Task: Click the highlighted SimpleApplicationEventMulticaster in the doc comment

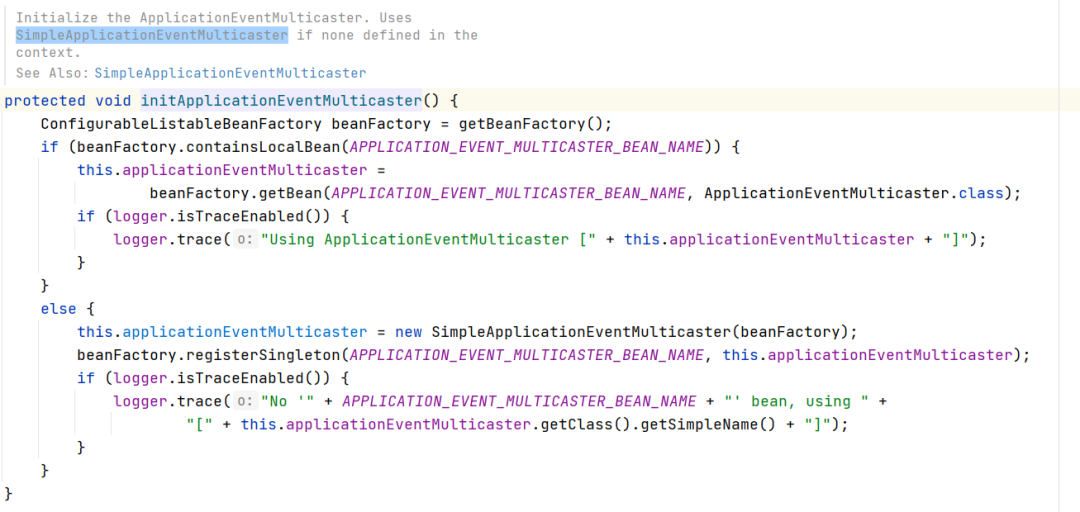Action: (152, 35)
